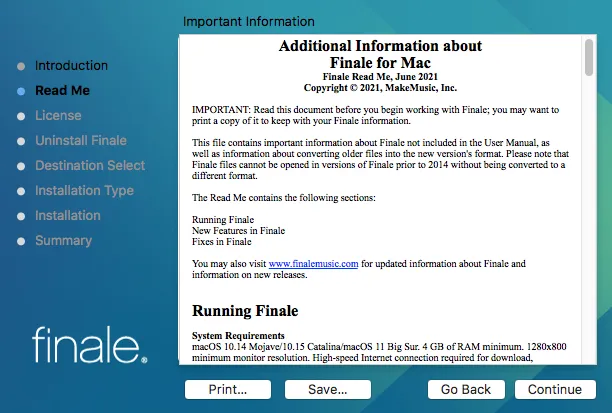
Task: Click 'The Read Me contains the following sections:'
Action: coord(284,198)
